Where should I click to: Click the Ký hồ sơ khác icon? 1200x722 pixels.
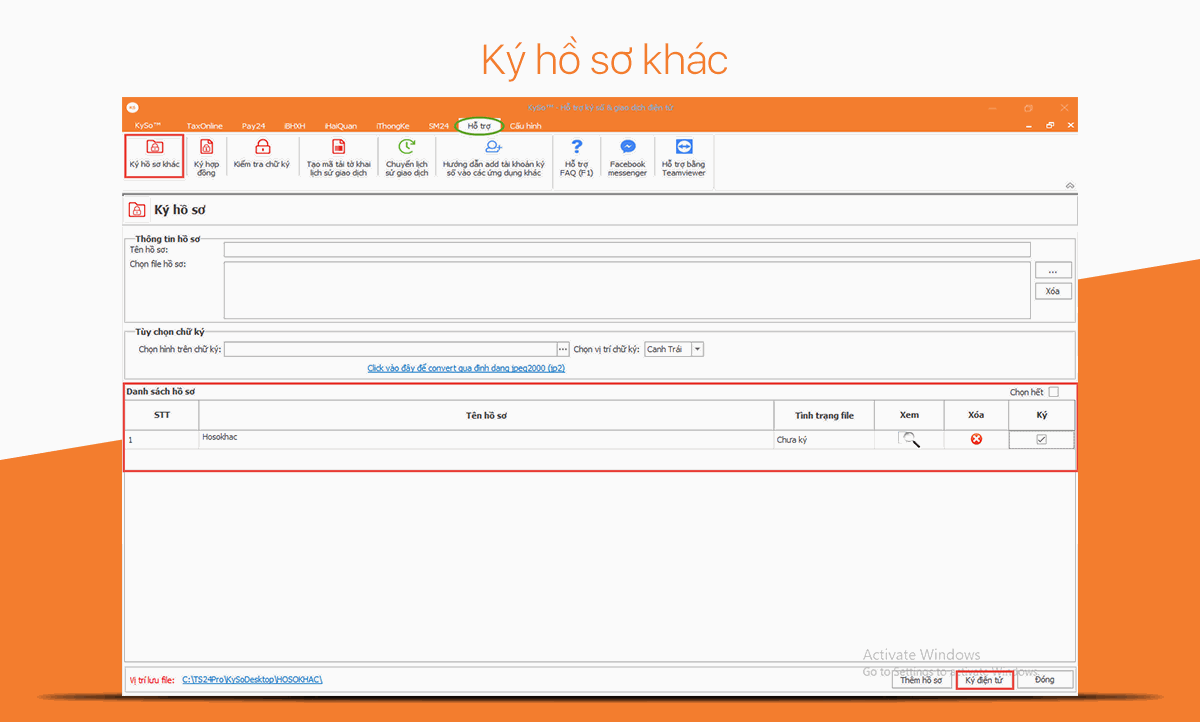[154, 148]
